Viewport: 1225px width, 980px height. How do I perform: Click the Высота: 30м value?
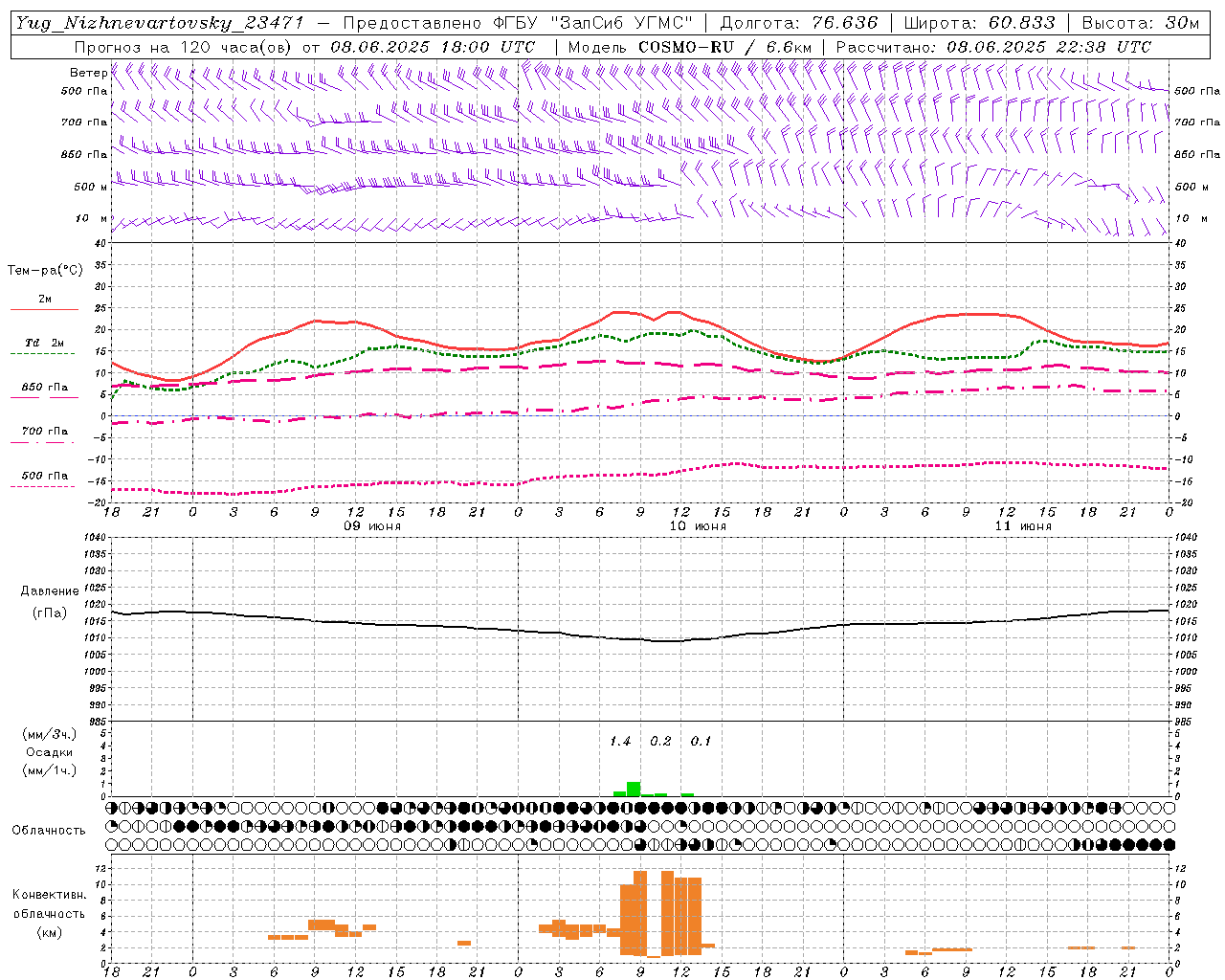pos(1140,23)
